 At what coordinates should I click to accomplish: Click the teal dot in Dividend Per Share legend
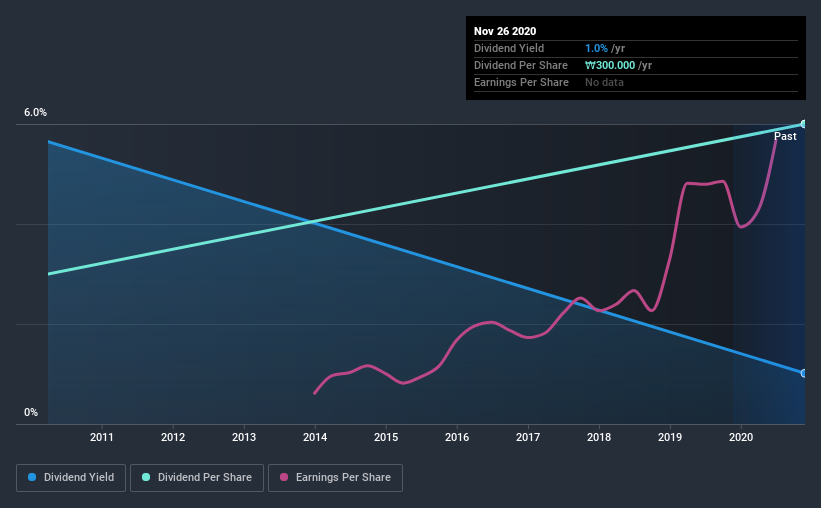point(146,478)
